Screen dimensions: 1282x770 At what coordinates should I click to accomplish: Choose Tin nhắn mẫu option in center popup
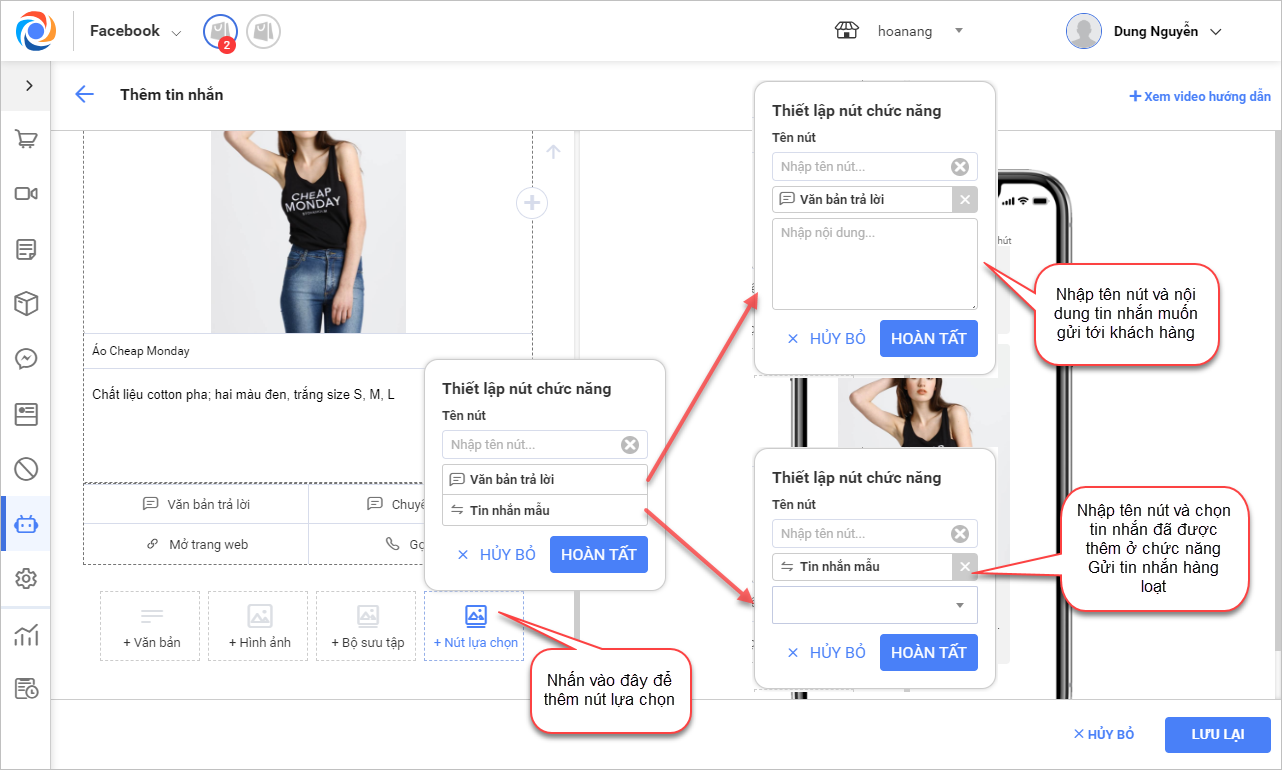pyautogui.click(x=545, y=510)
